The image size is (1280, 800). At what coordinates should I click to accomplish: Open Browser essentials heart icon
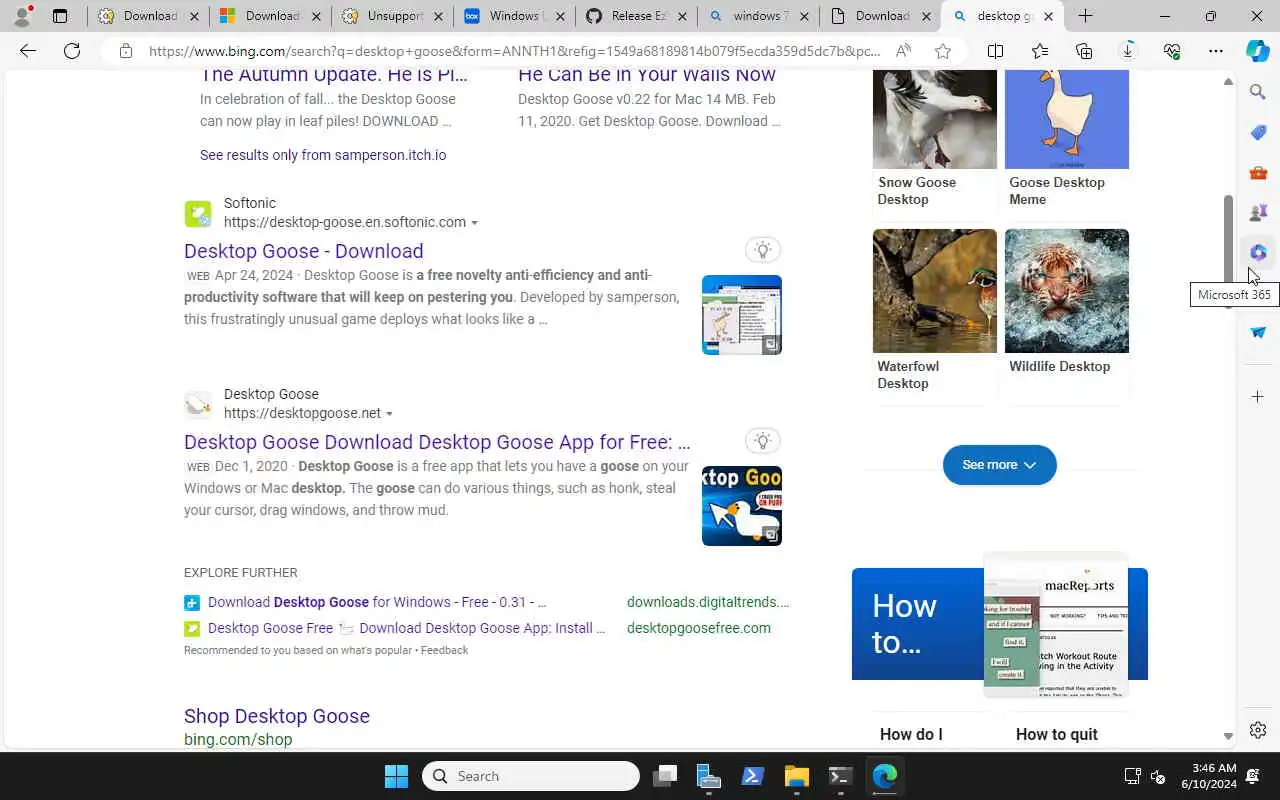point(1172,51)
